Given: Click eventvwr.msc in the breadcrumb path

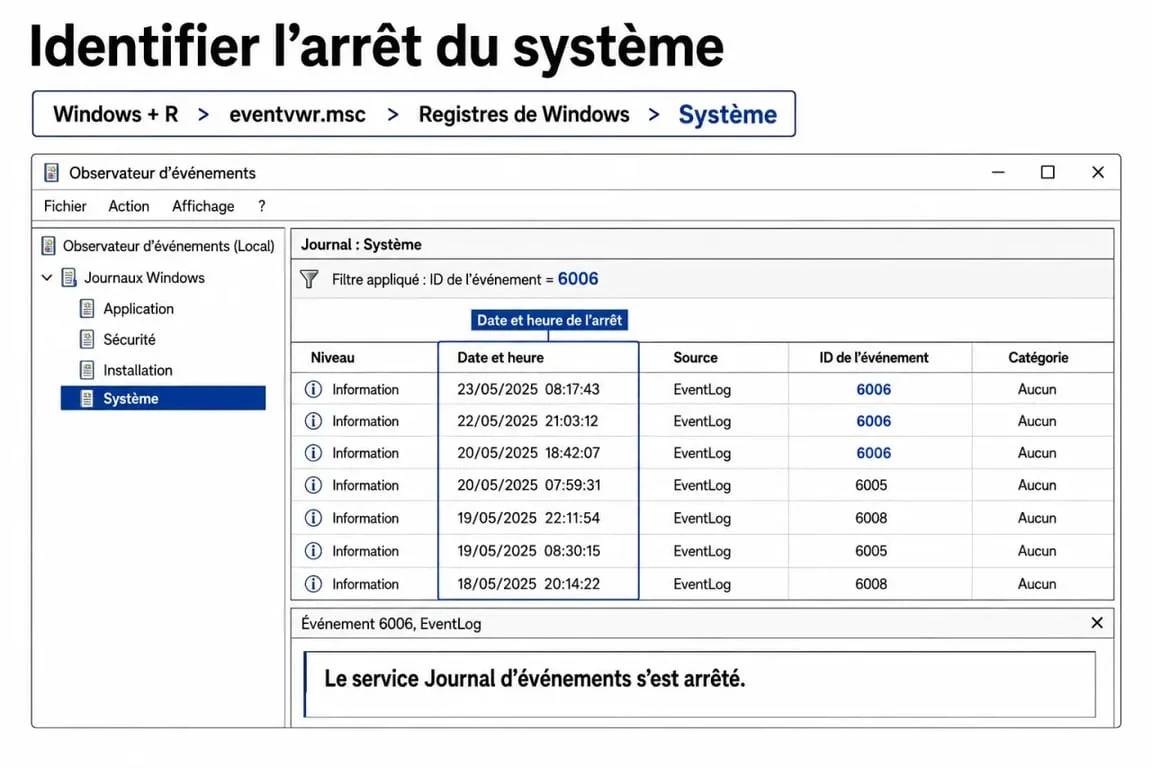Looking at the screenshot, I should pos(297,114).
